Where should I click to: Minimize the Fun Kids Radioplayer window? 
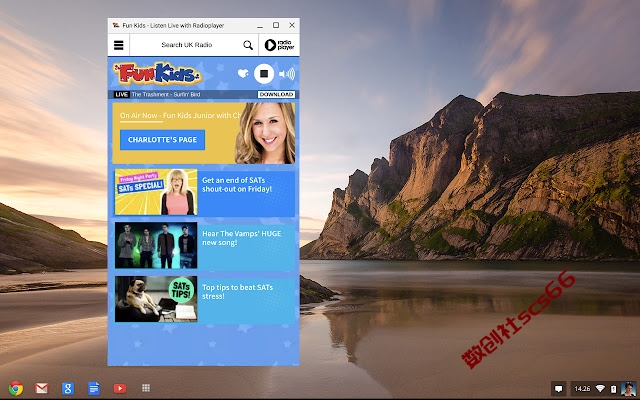coord(260,25)
